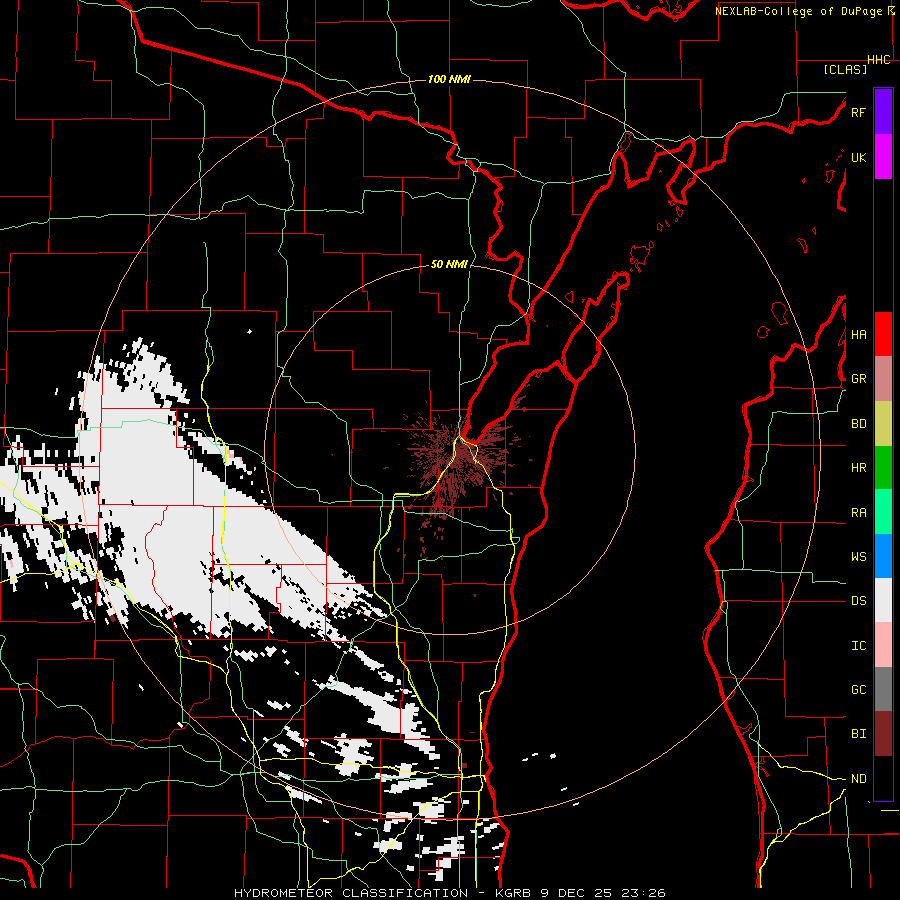
Task: Click the NEXLAB-College of DuPage credit text
Action: [799, 11]
